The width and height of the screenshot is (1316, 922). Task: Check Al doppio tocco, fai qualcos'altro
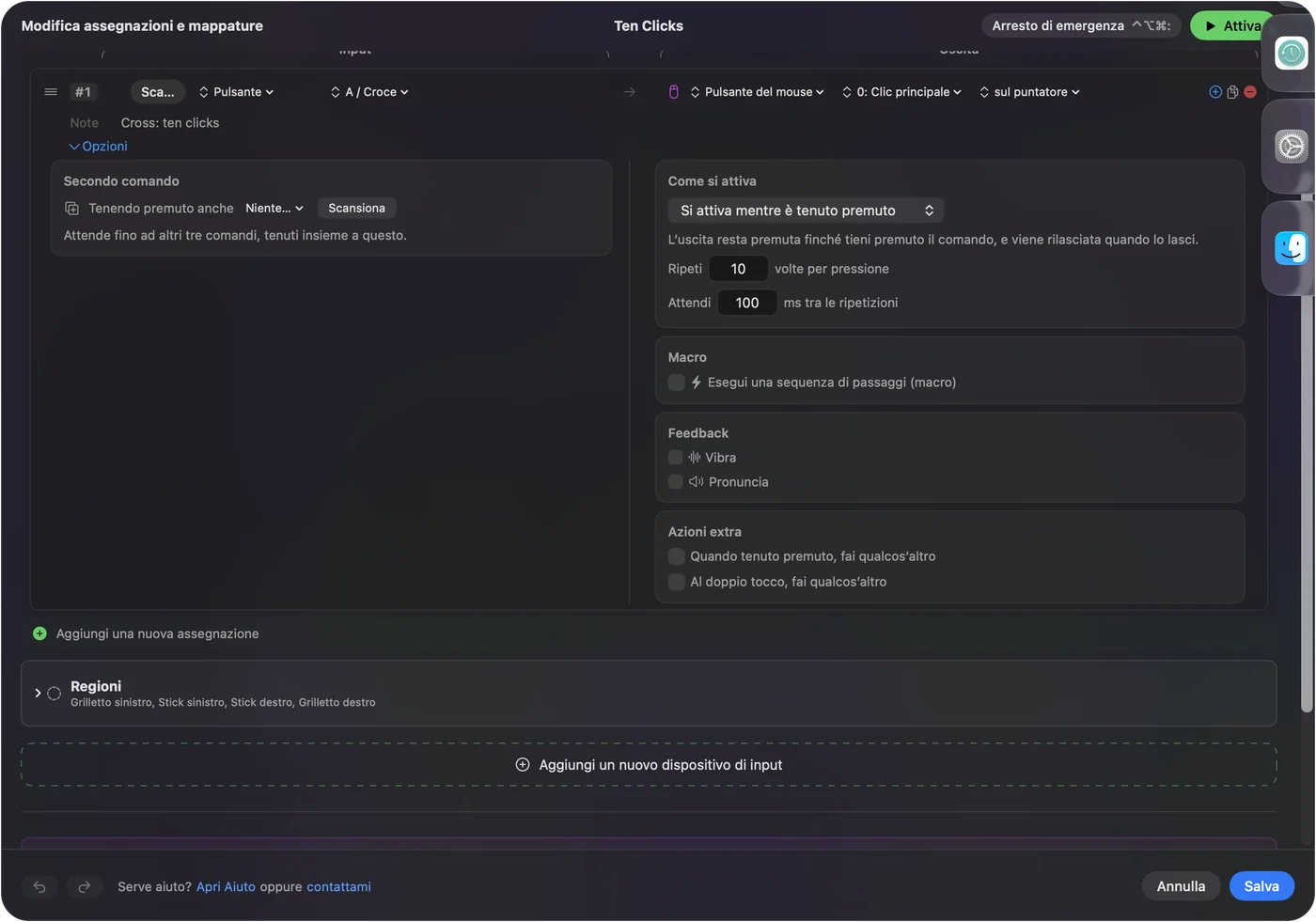tap(676, 582)
